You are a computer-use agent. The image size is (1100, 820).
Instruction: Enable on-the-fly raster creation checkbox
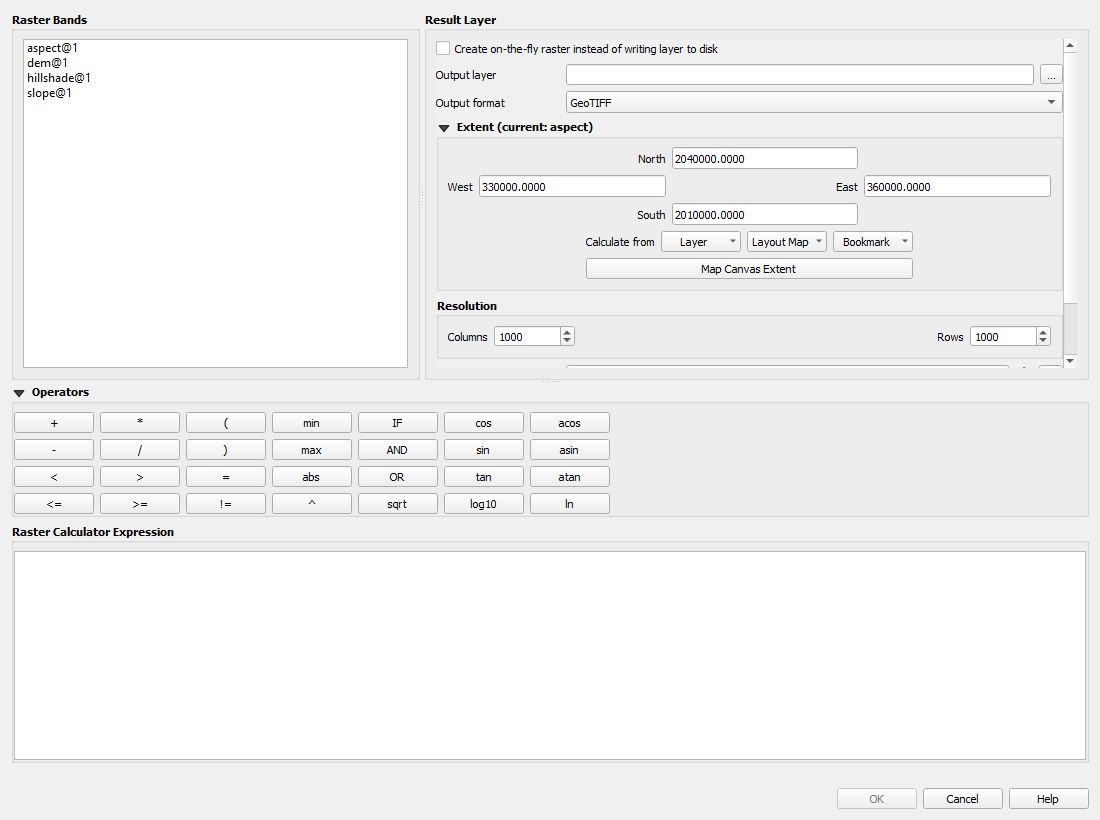pos(443,48)
